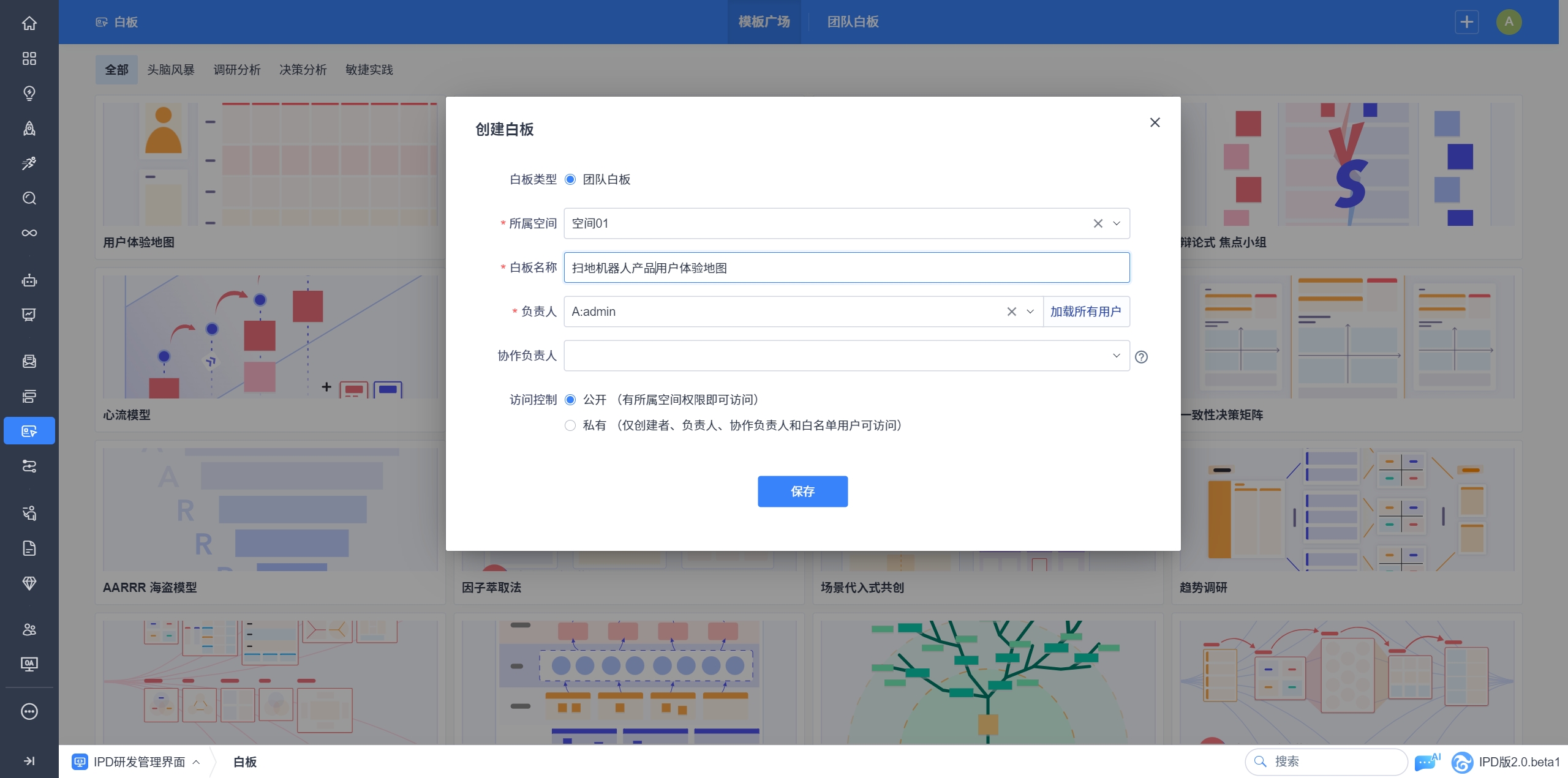
Task: Select 公开 access control option
Action: [x=570, y=400]
